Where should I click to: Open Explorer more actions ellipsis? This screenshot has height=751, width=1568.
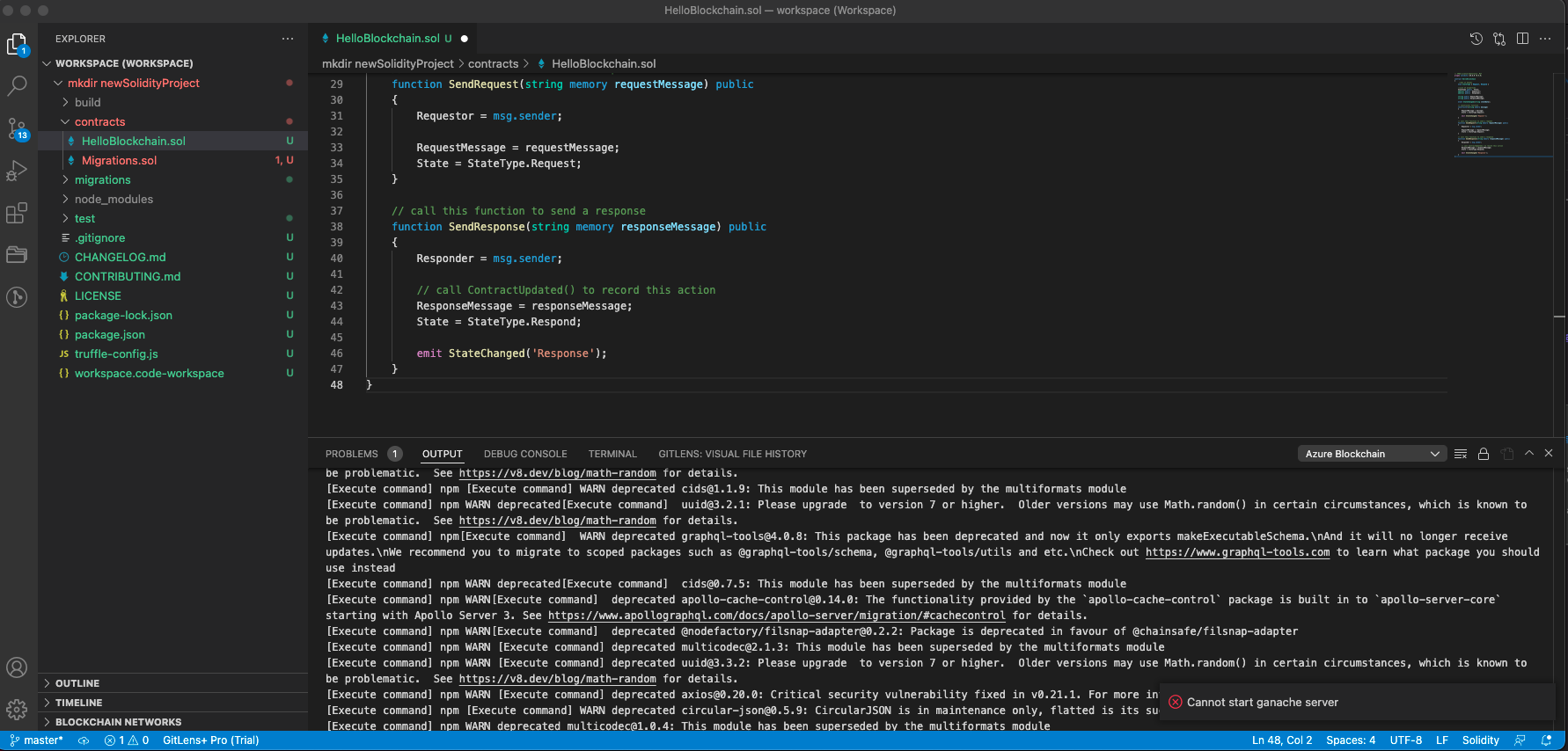click(x=288, y=39)
